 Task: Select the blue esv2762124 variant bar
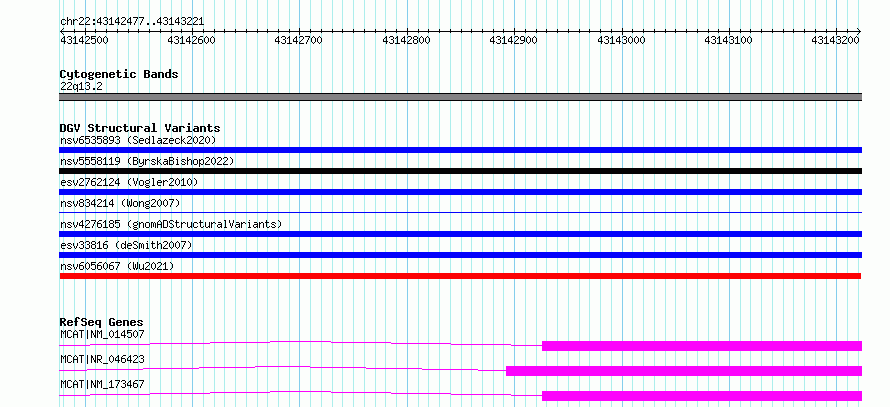coord(460,192)
